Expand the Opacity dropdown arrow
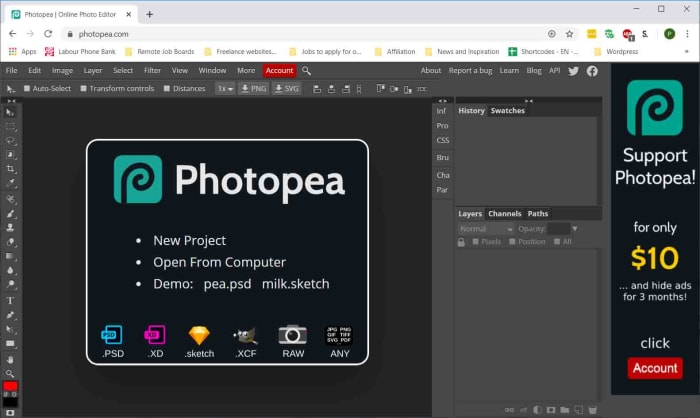The height and width of the screenshot is (418, 700). click(x=575, y=229)
